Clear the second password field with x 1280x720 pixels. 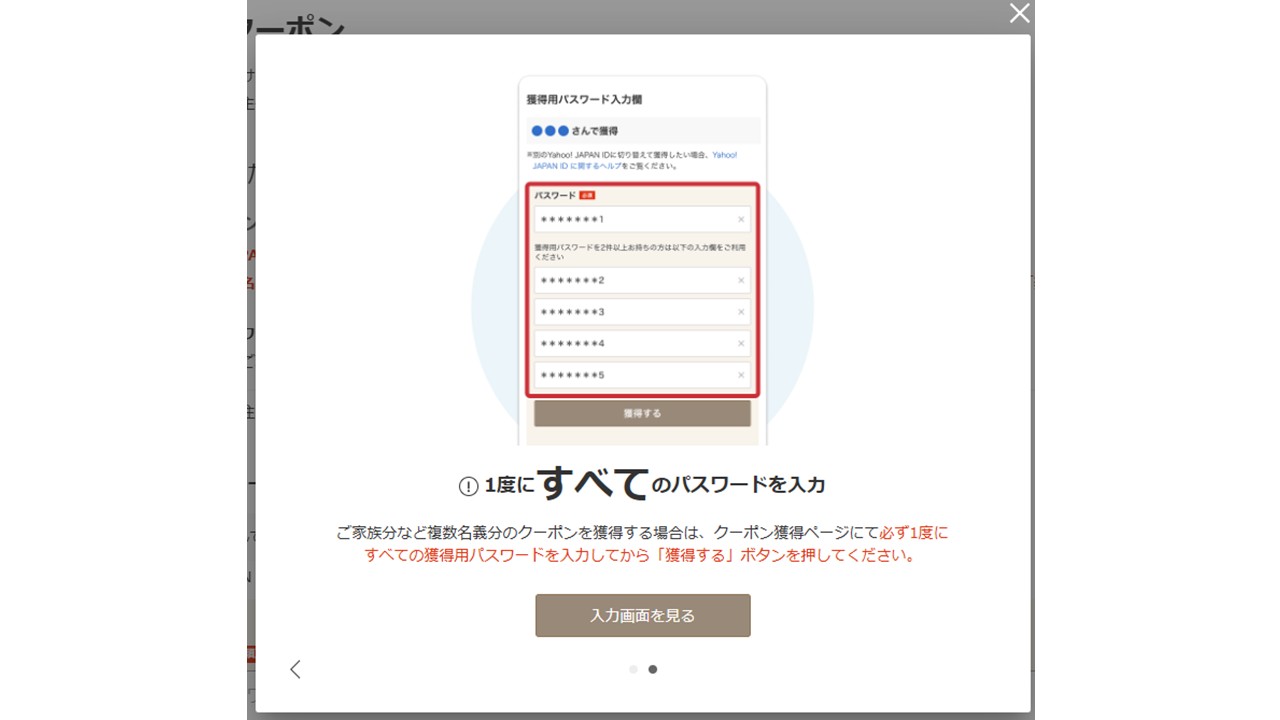tap(741, 281)
